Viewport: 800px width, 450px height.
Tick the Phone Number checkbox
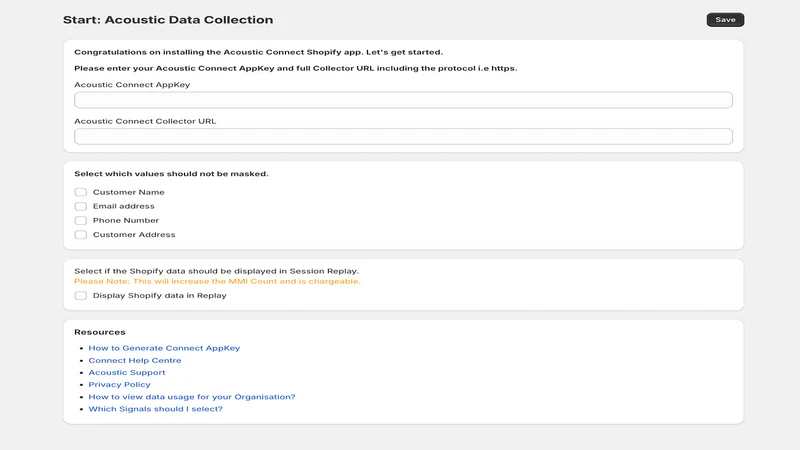(x=81, y=220)
